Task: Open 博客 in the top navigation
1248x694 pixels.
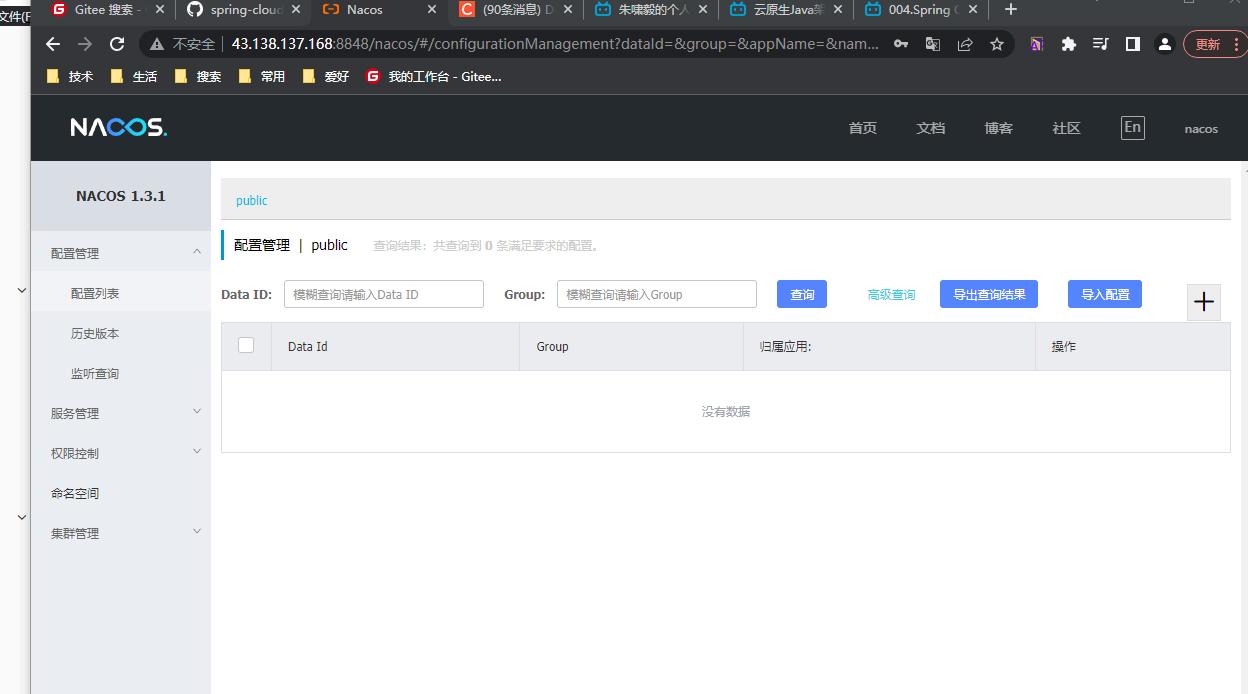Action: click(998, 128)
